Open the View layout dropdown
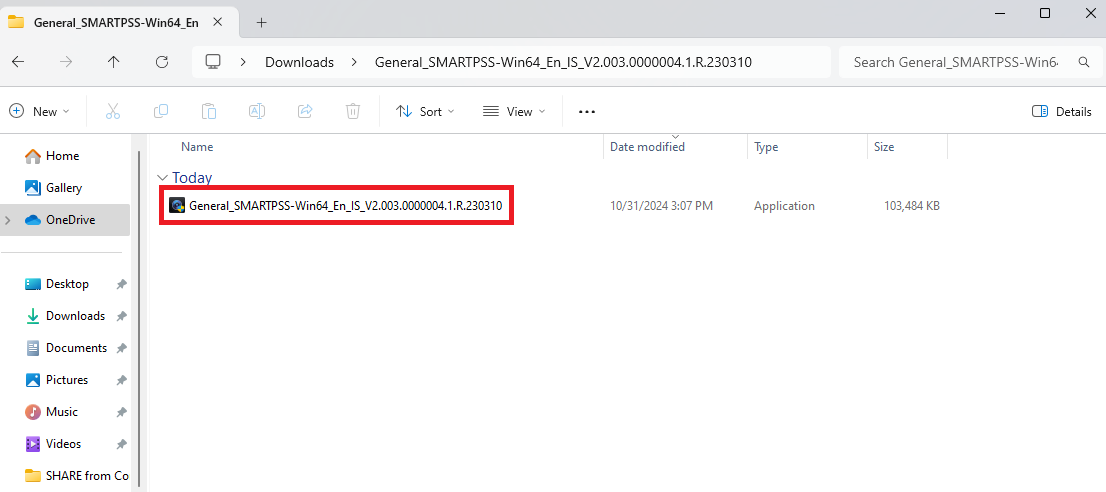The image size is (1106, 492). (x=514, y=111)
